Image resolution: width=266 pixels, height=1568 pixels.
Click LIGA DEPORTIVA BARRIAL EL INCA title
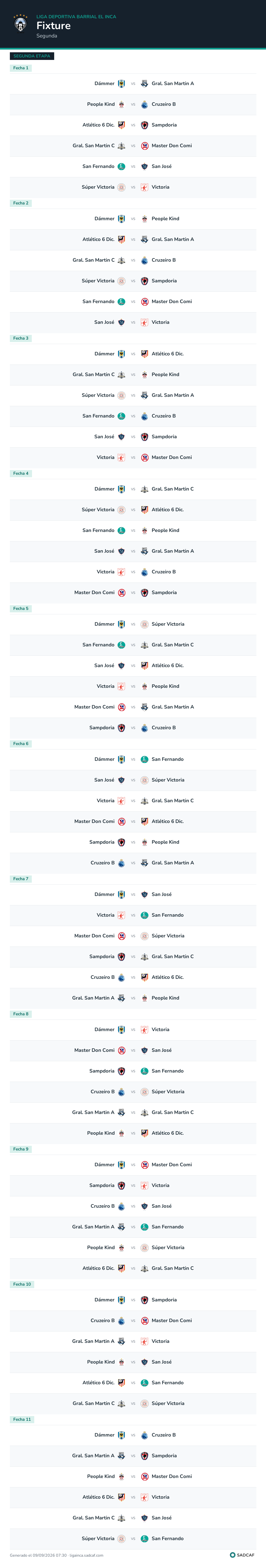click(76, 17)
